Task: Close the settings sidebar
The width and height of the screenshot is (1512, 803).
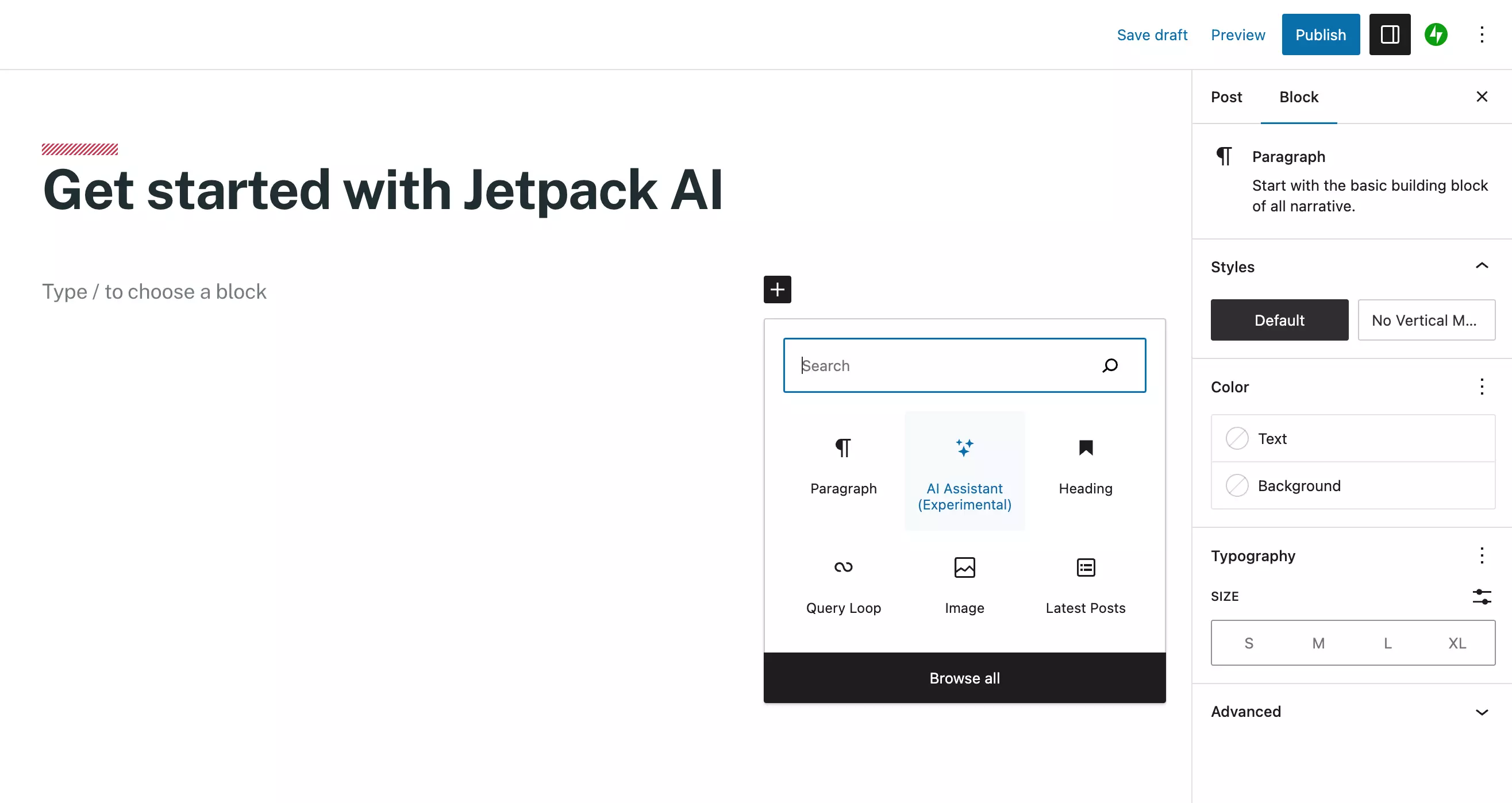Action: 1482,96
